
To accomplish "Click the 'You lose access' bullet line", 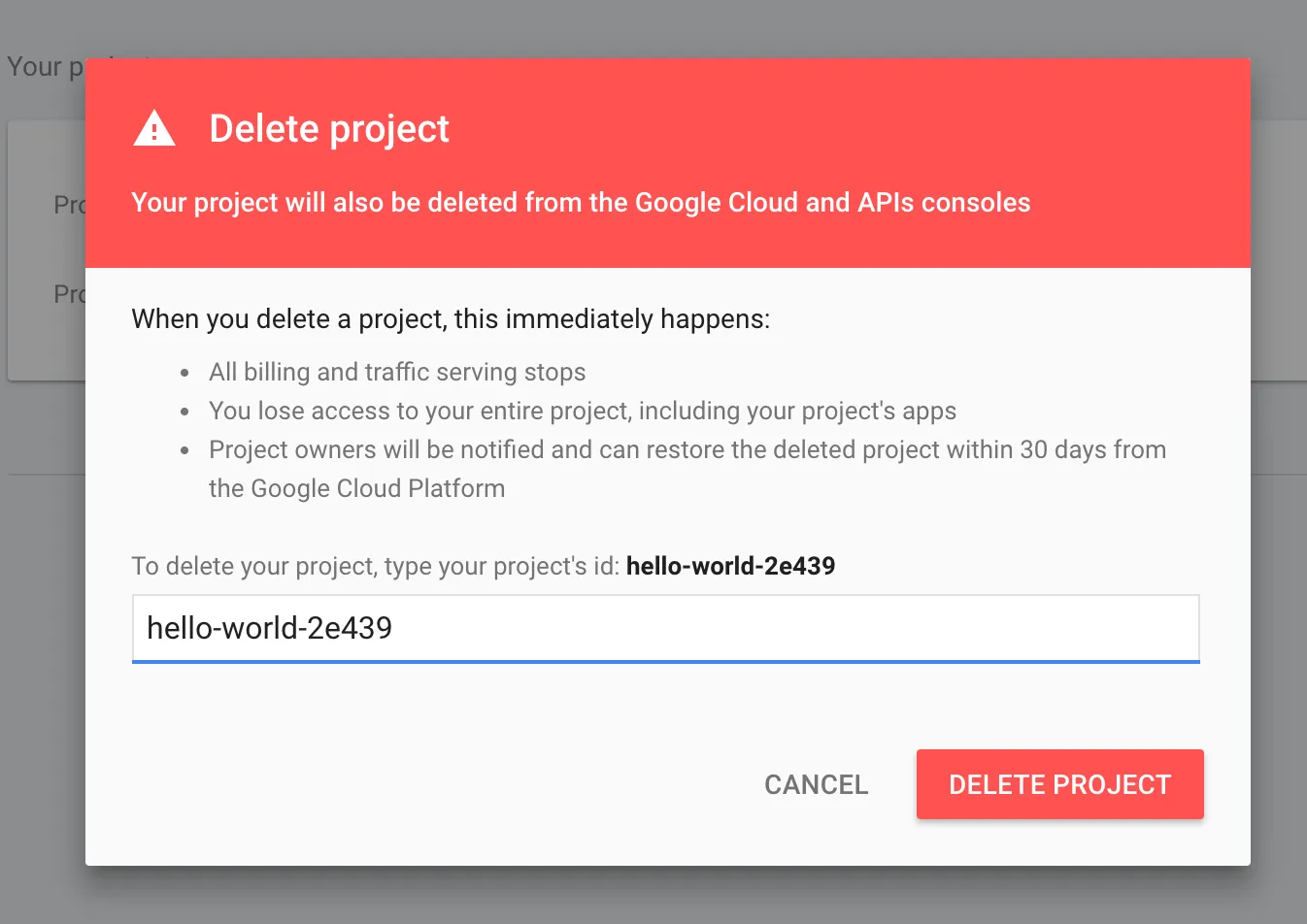I will pos(583,411).
